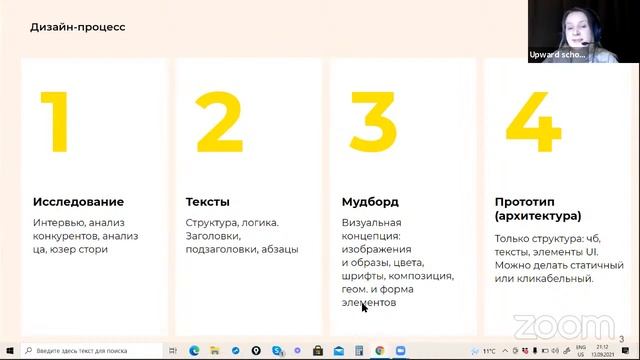Image resolution: width=640 pixels, height=360 pixels.
Task: Launch Microsoft Edge from the taskbar
Action: point(194,351)
